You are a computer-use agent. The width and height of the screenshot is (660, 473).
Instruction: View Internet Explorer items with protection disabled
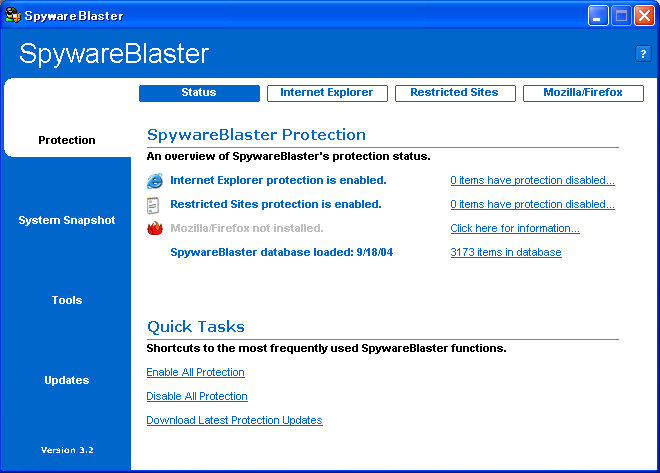[x=532, y=181]
